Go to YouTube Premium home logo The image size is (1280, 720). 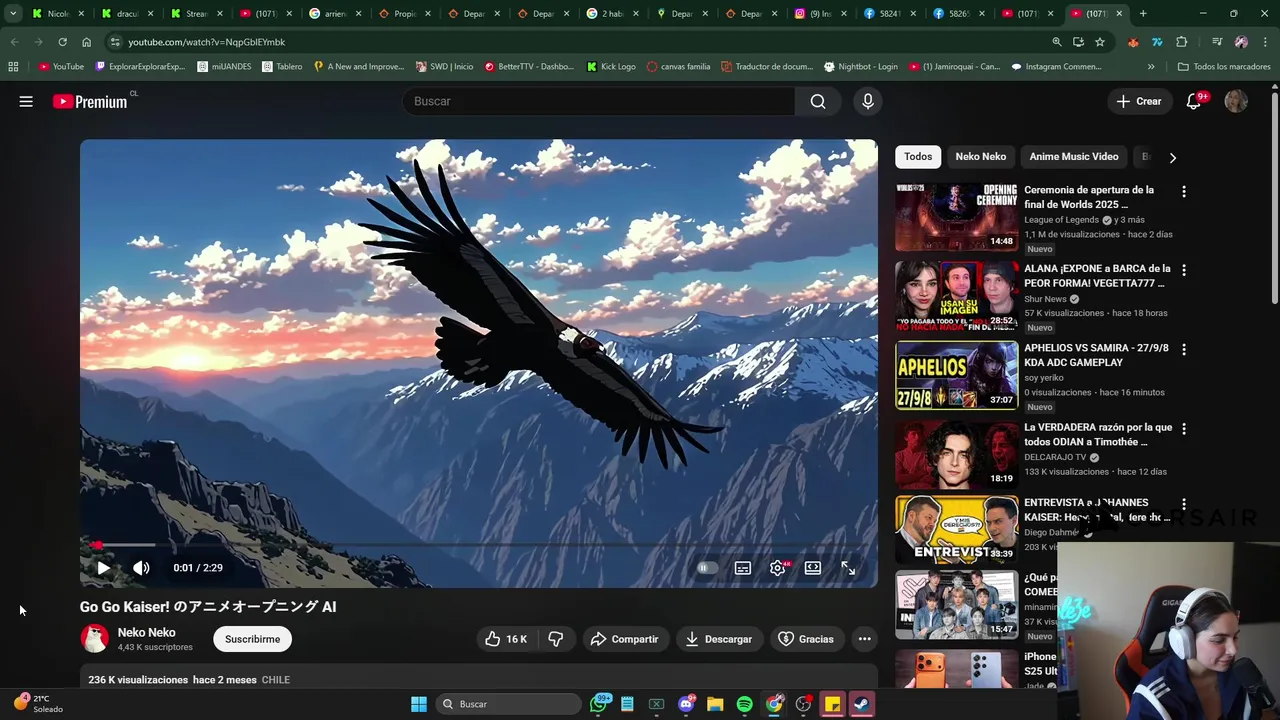click(90, 101)
